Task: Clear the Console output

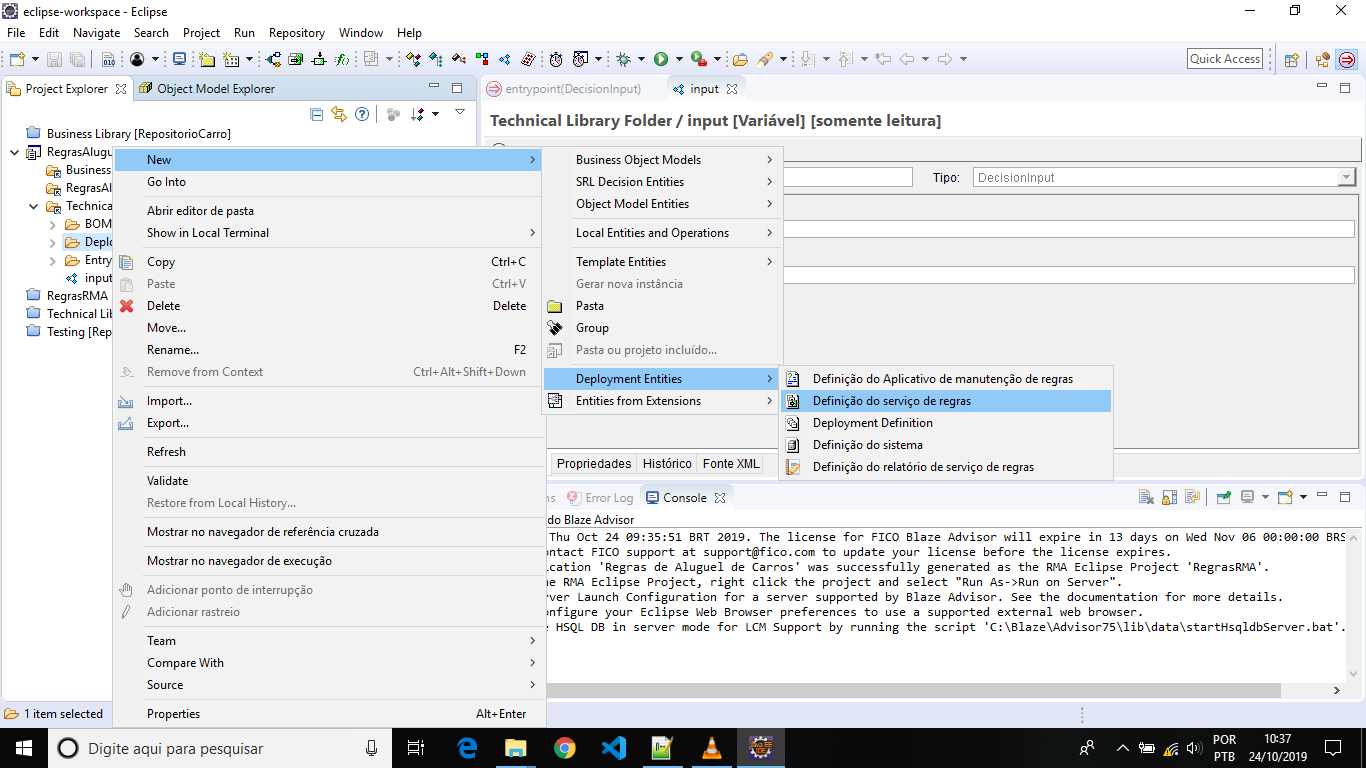Action: click(x=1145, y=497)
